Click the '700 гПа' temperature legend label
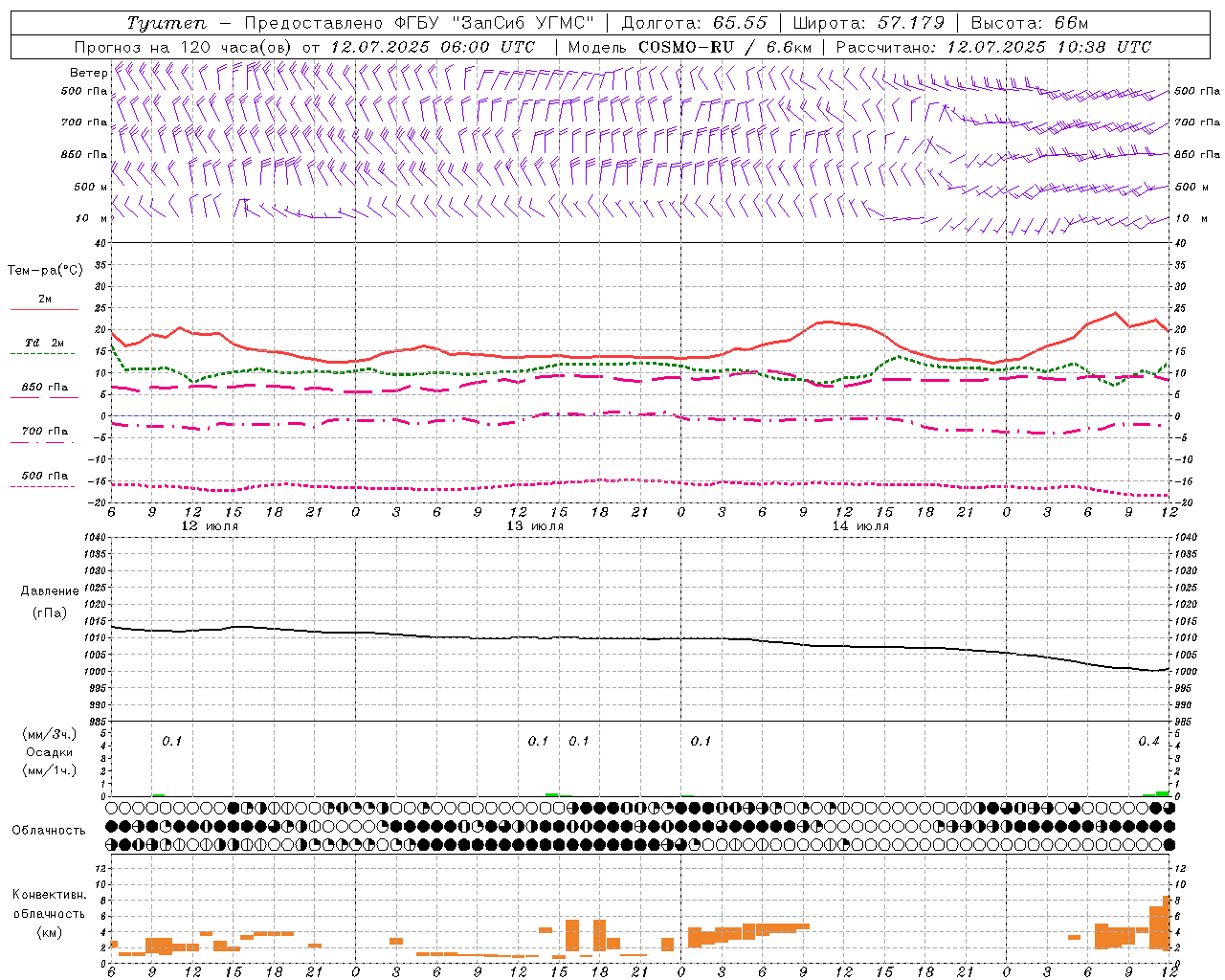 click(x=45, y=432)
